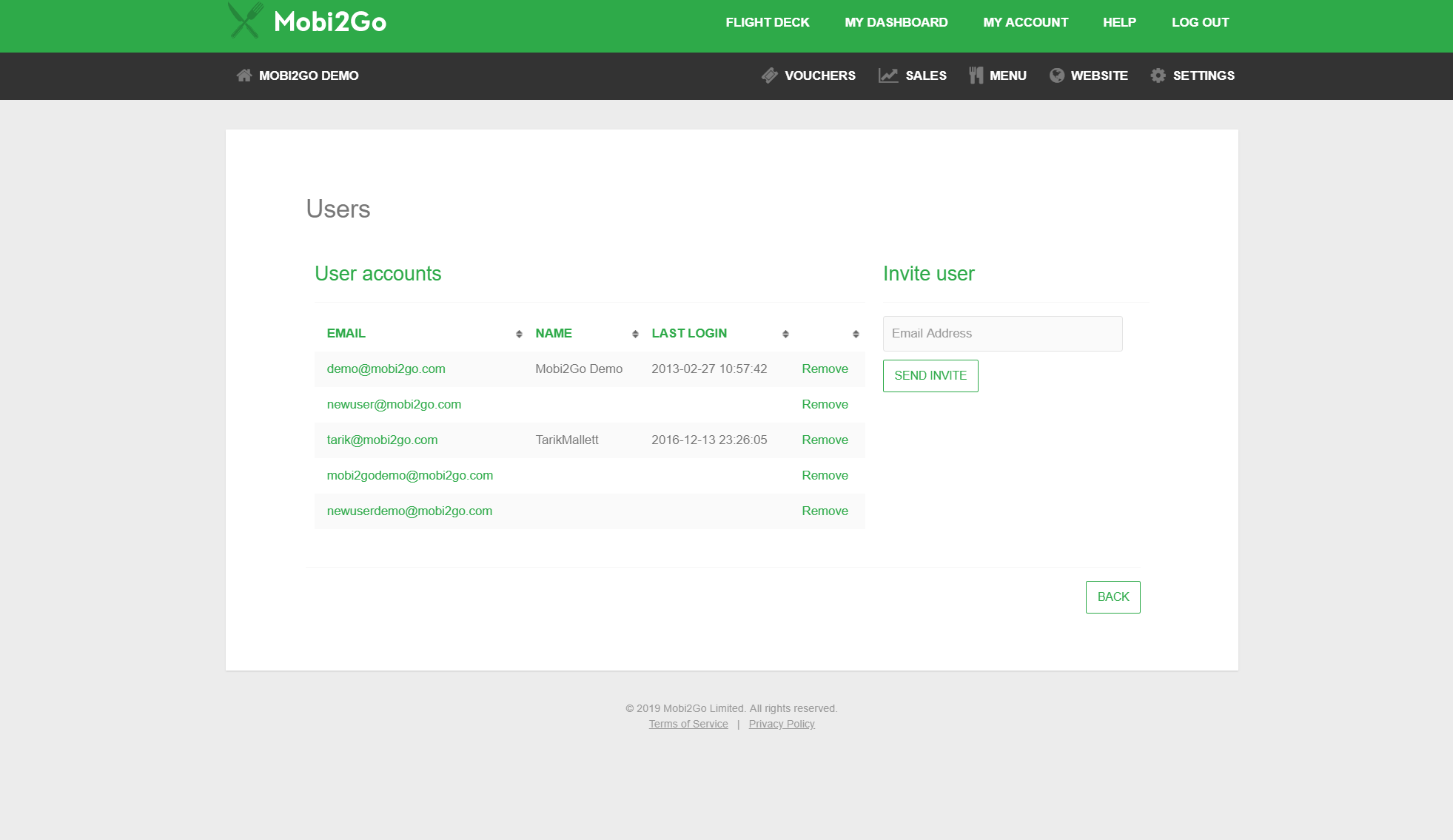The height and width of the screenshot is (840, 1453).
Task: Click the Menu cutlery icon
Action: [976, 75]
